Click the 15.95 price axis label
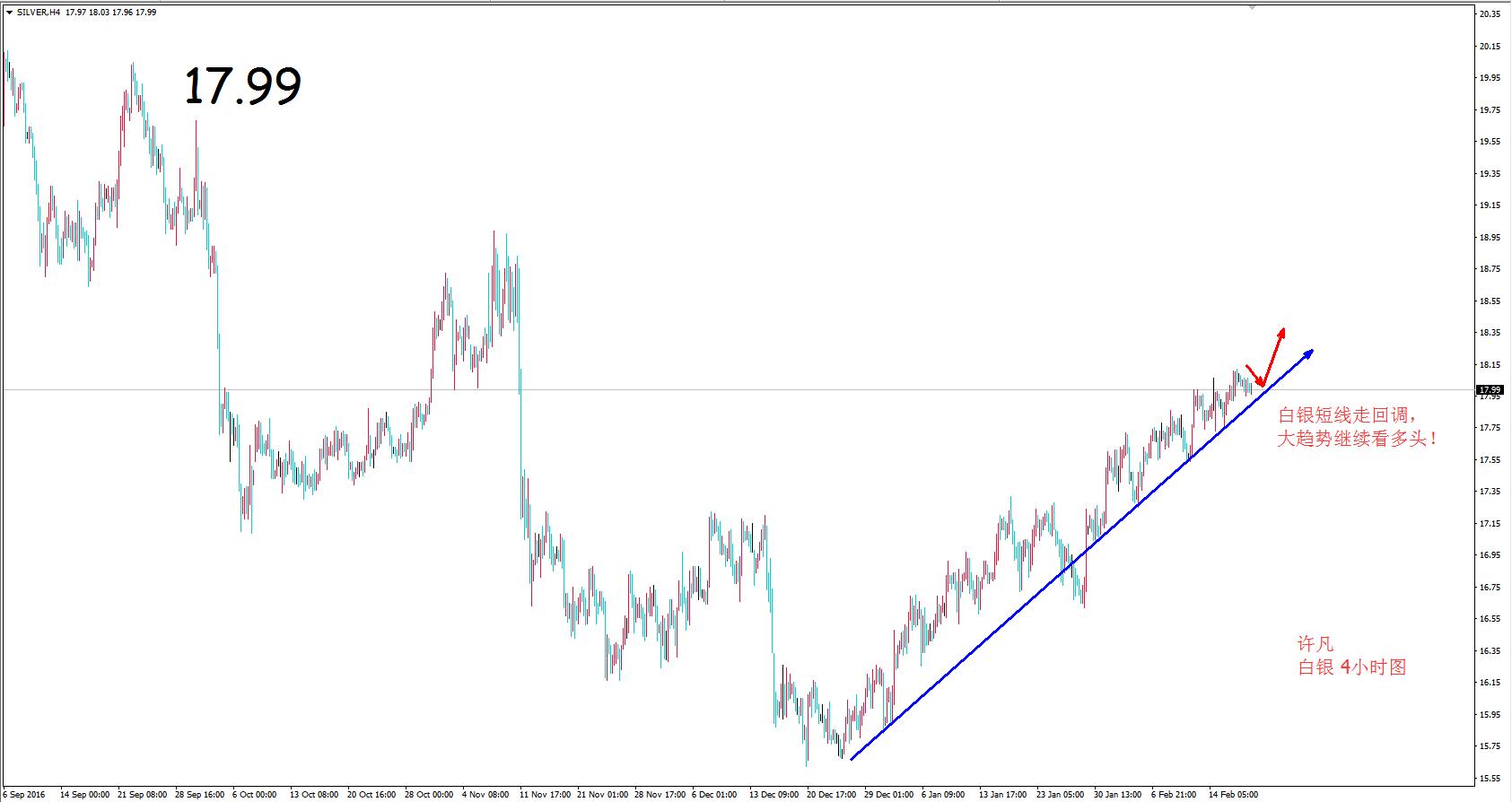 point(1490,715)
